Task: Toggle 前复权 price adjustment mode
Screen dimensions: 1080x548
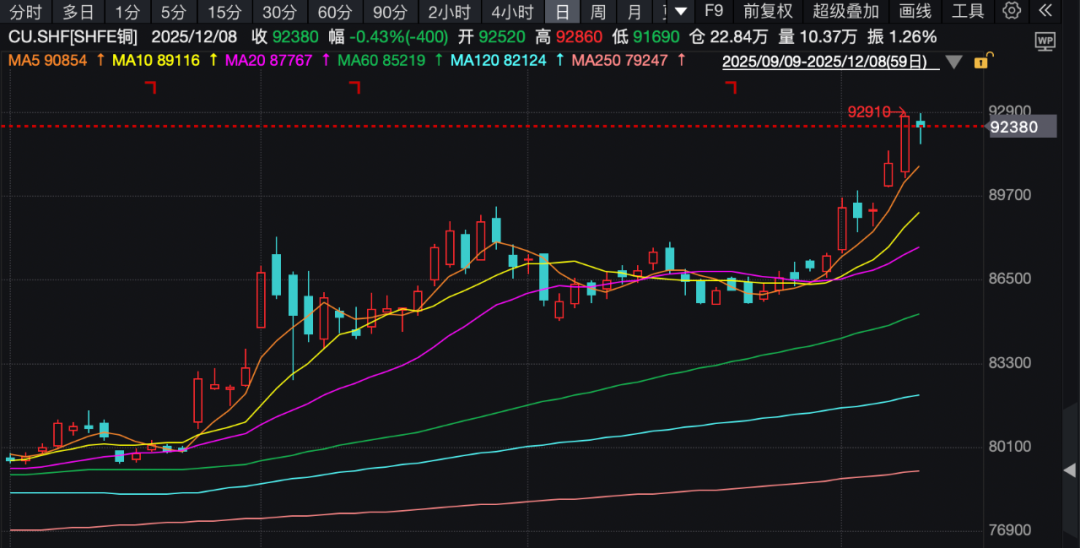Action: [x=768, y=12]
